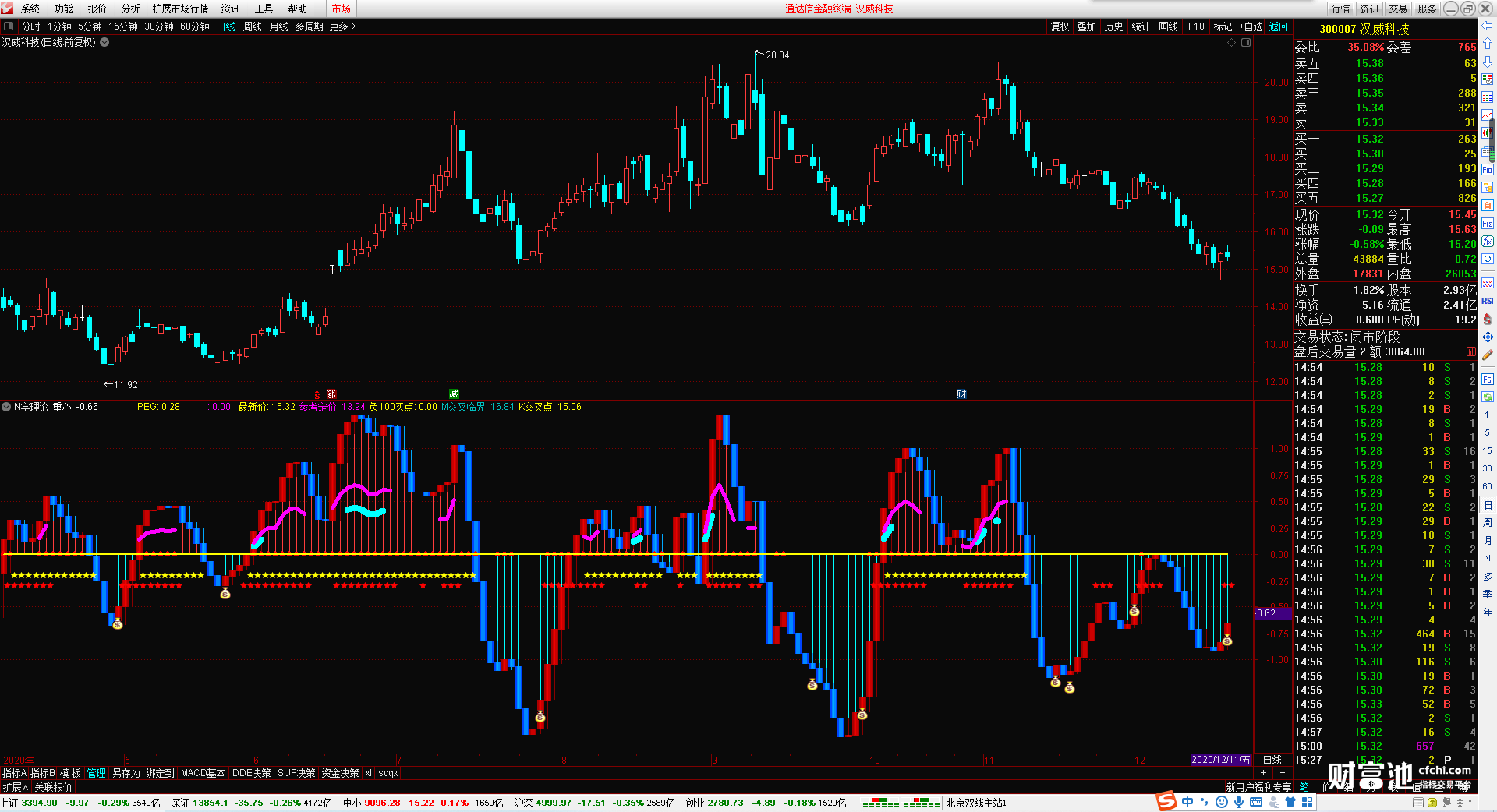The image size is (1497, 812).
Task: Click the 关联报价 button at the bottom
Action: coord(53,787)
